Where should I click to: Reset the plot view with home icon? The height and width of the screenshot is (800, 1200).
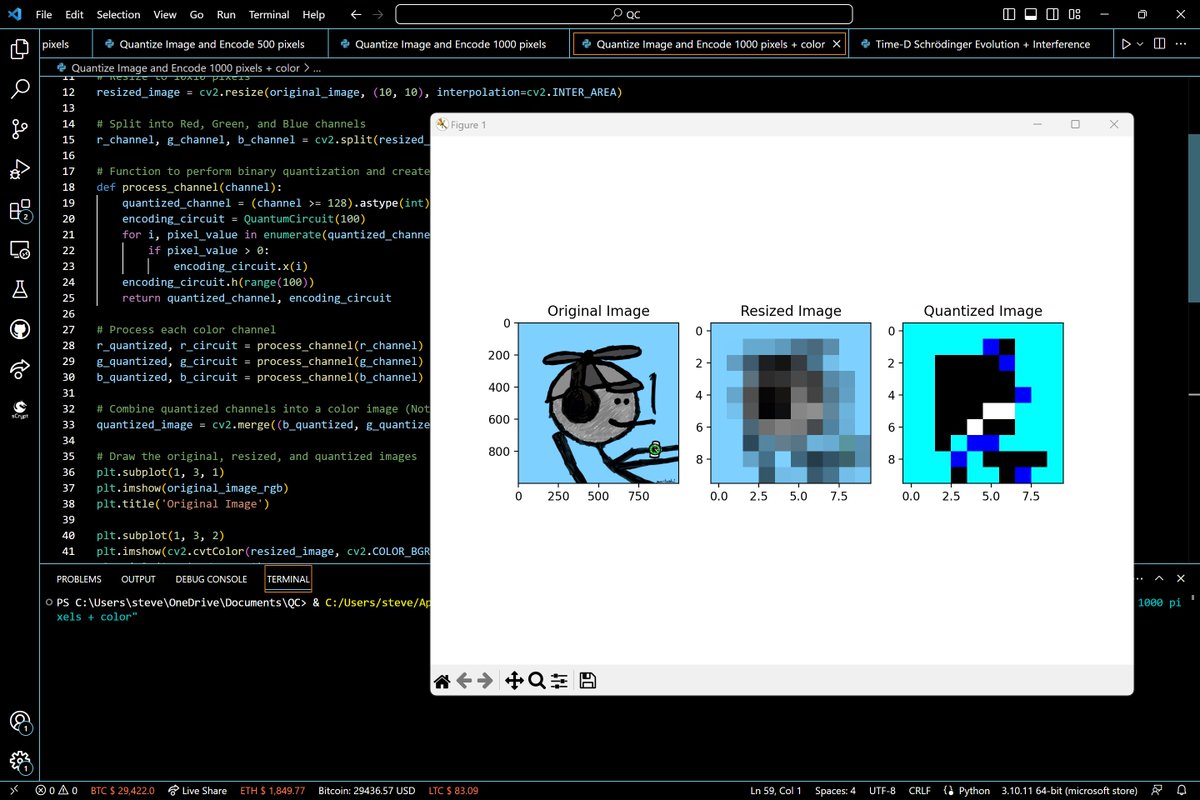tap(442, 681)
